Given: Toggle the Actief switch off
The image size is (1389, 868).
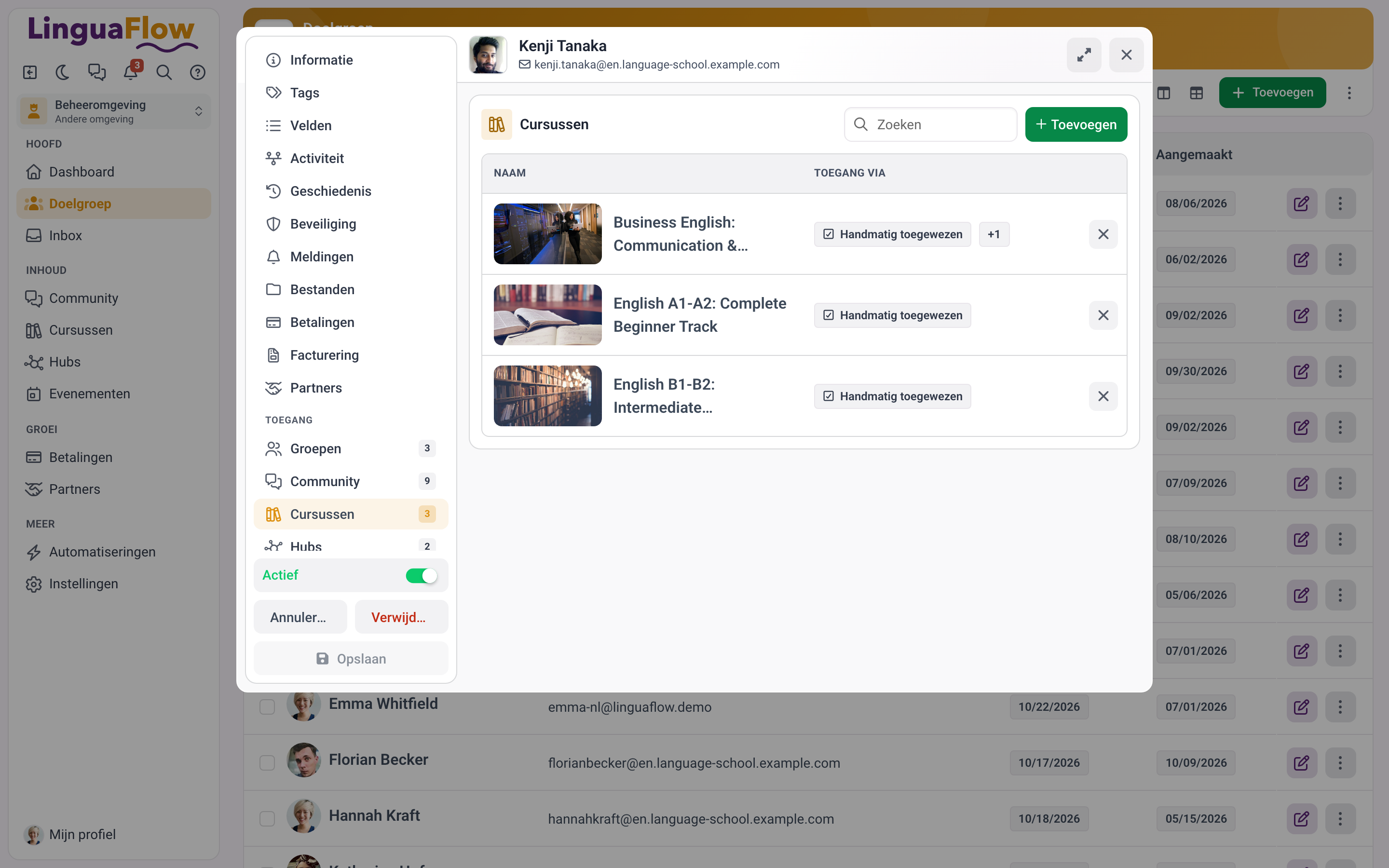Looking at the screenshot, I should [x=422, y=575].
